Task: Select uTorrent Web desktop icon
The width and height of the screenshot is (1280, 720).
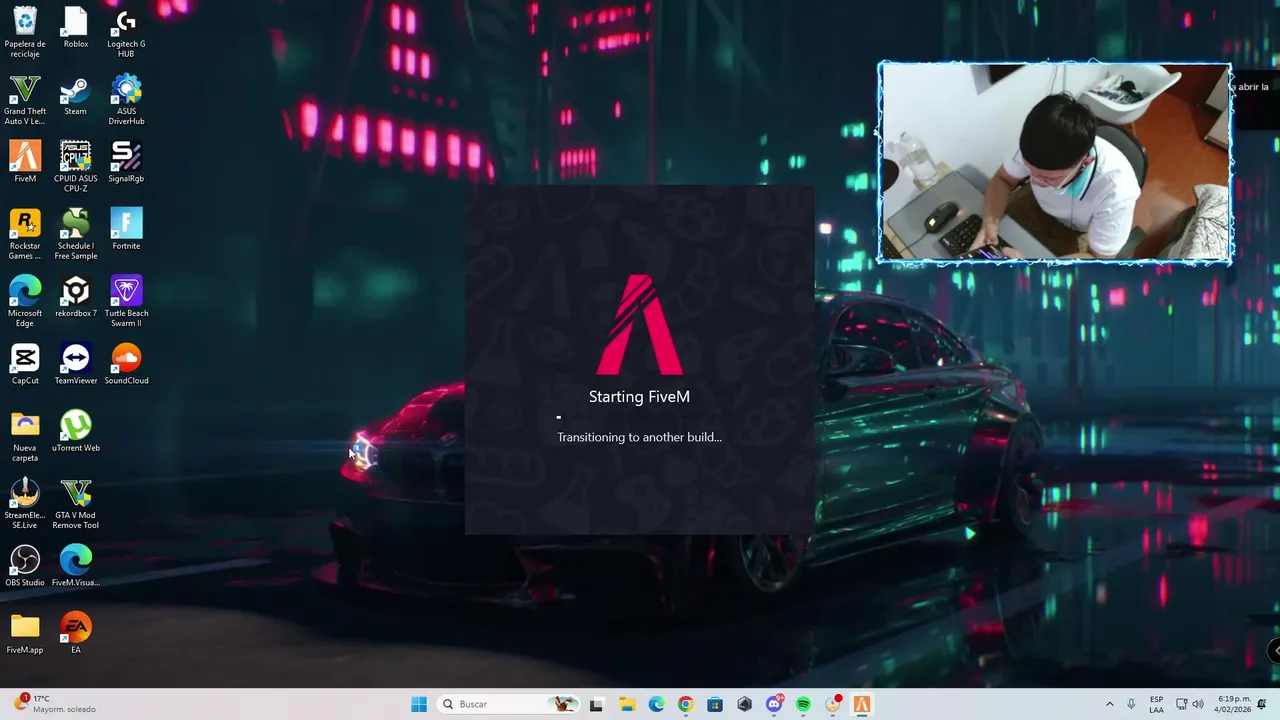Action: [x=76, y=431]
